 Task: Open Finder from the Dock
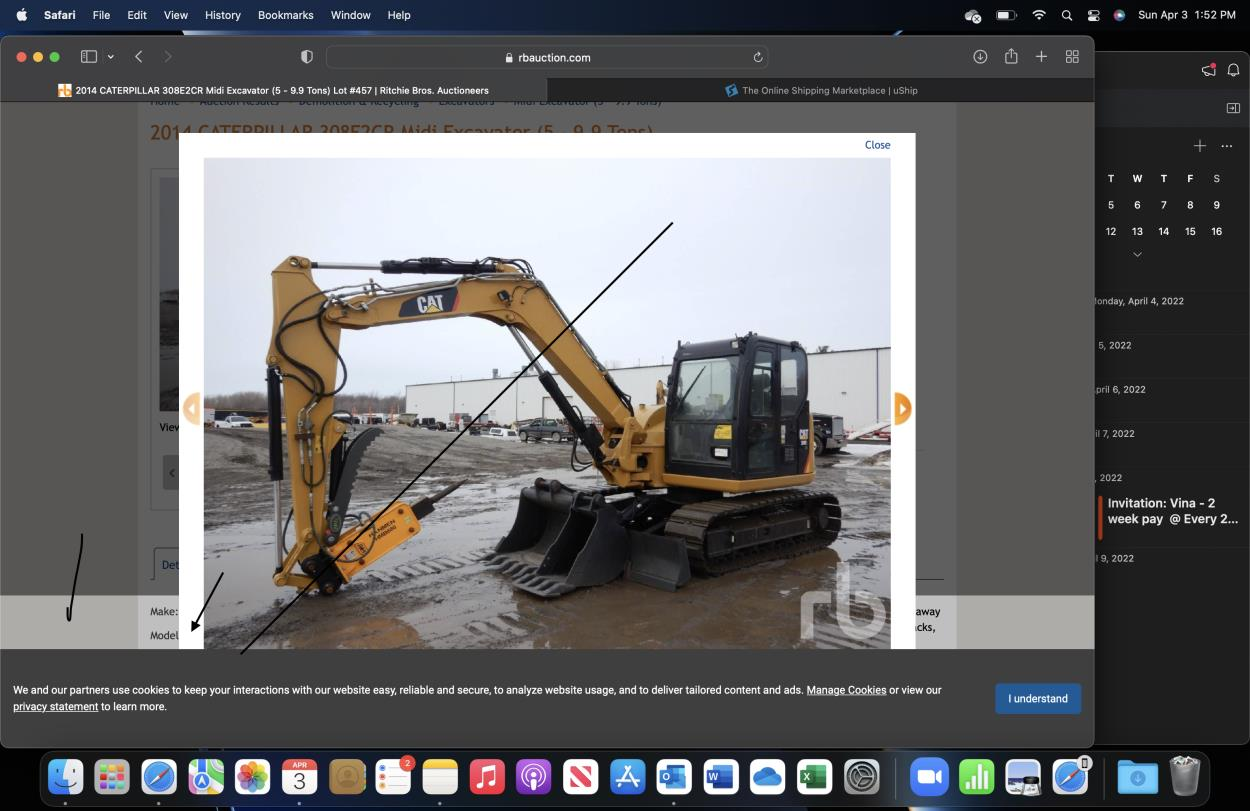66,777
